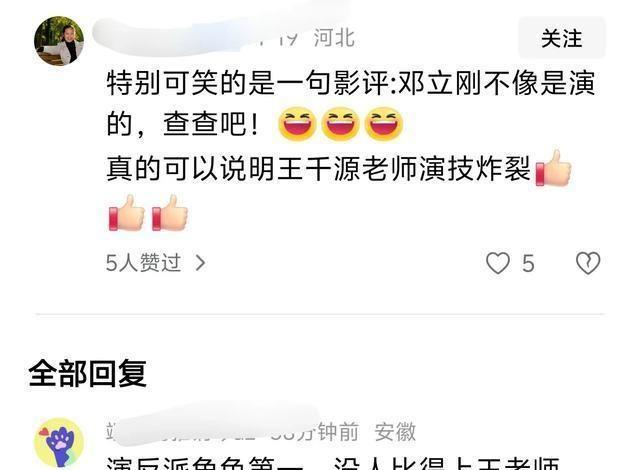Open the Hebei commenter's profile avatar
Image resolution: width=640 pixels, height=470 pixels.
tap(59, 41)
